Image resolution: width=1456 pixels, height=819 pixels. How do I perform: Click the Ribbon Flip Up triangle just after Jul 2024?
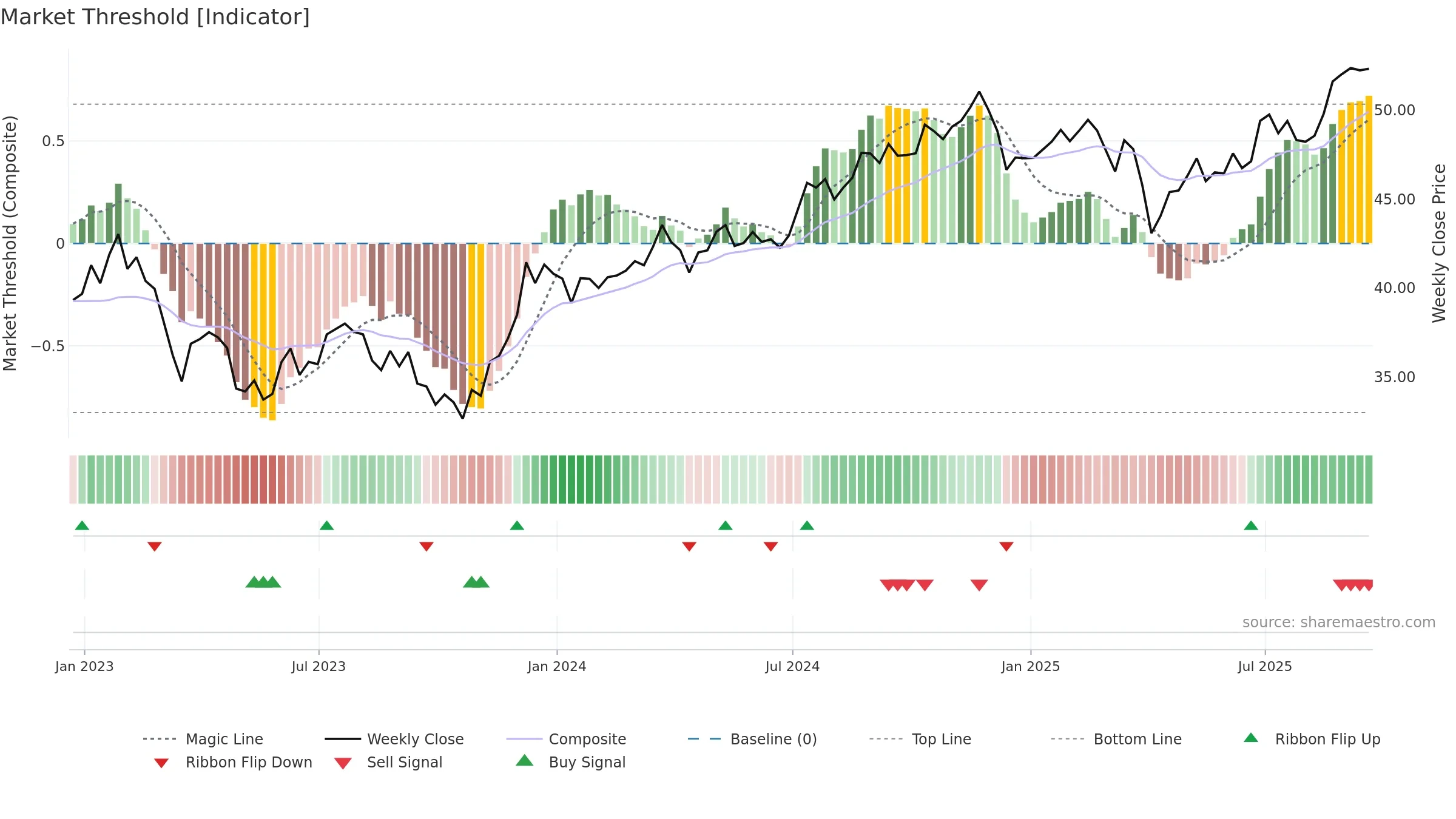tap(807, 525)
